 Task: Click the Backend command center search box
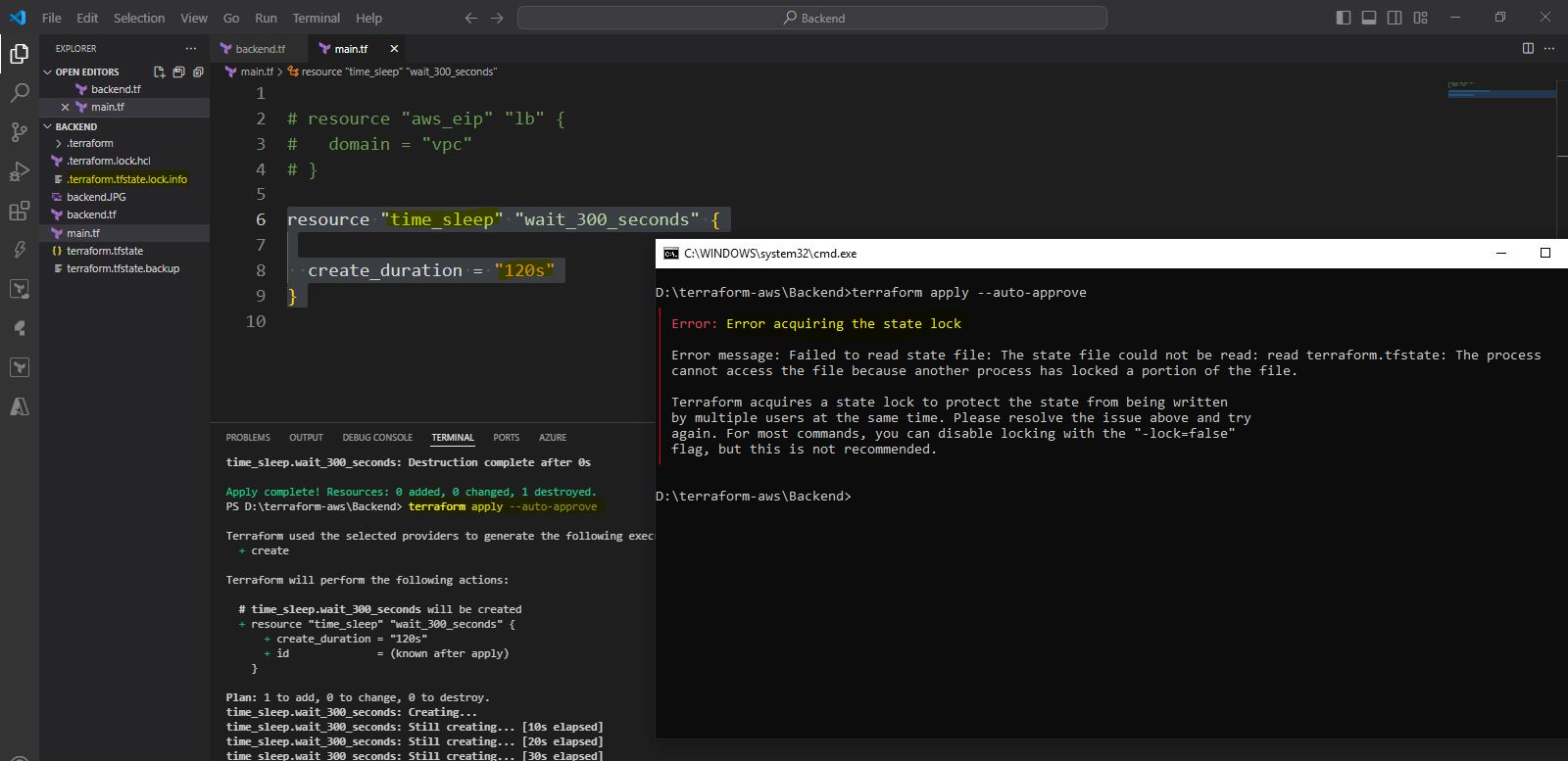(x=812, y=18)
